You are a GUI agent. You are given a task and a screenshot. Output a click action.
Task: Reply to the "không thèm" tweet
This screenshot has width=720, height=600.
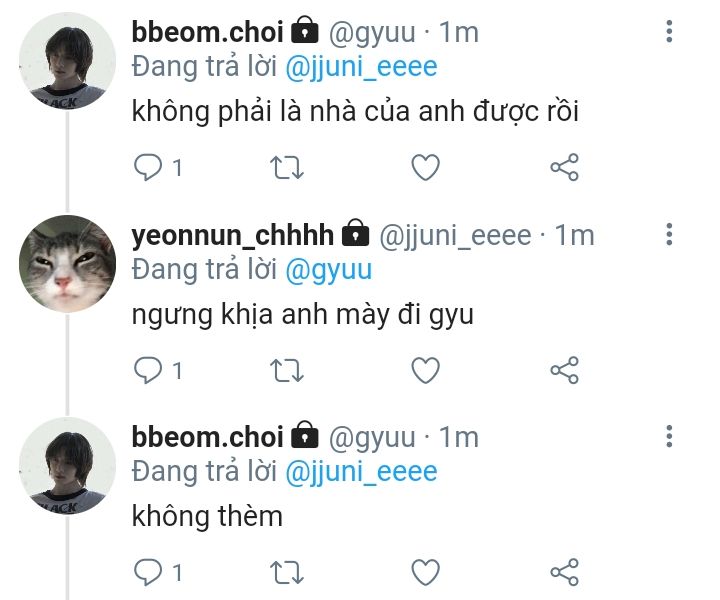point(148,572)
